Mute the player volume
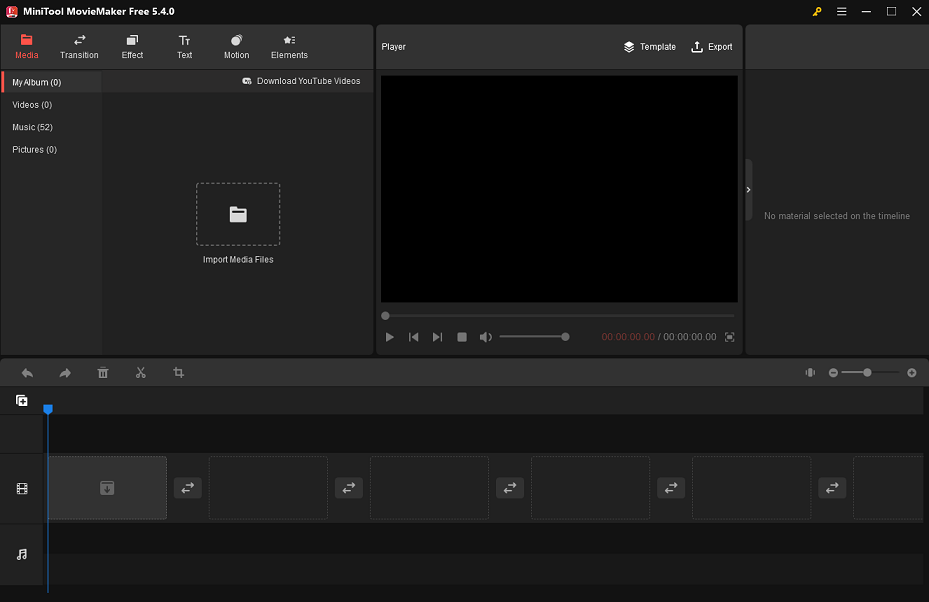Screen dimensions: 929x602 point(485,337)
